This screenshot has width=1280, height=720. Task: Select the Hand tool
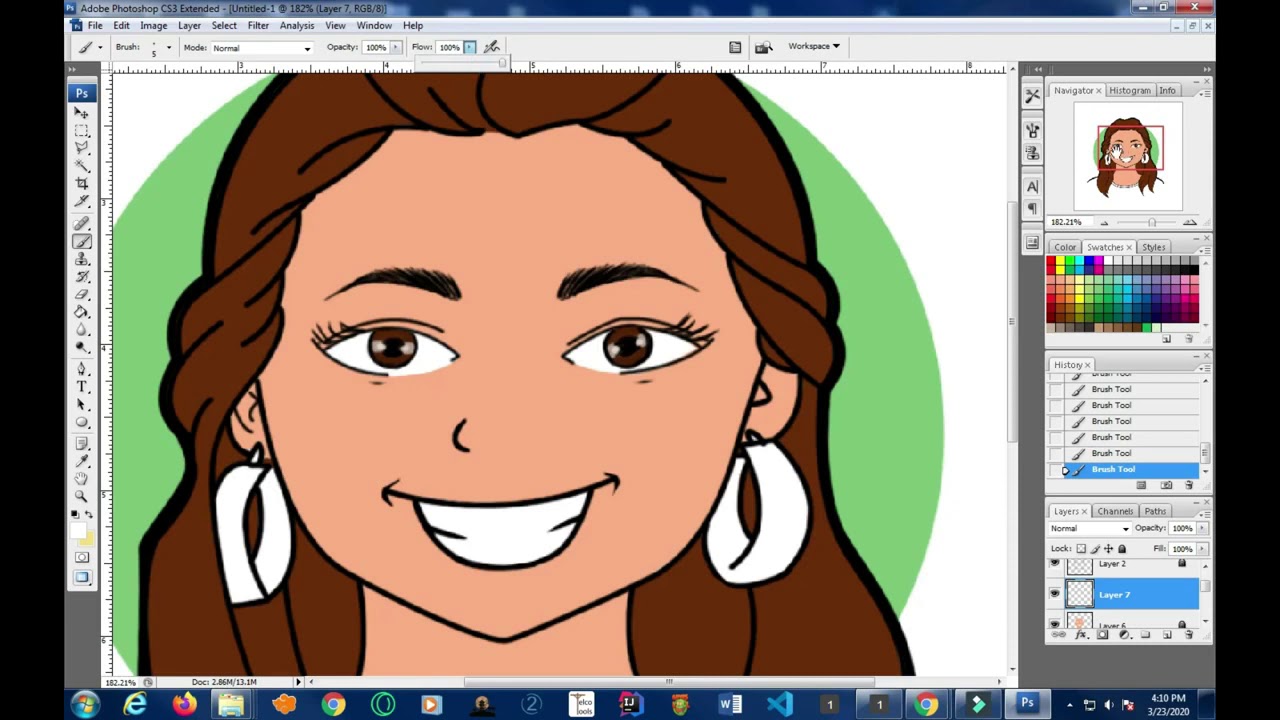click(82, 479)
